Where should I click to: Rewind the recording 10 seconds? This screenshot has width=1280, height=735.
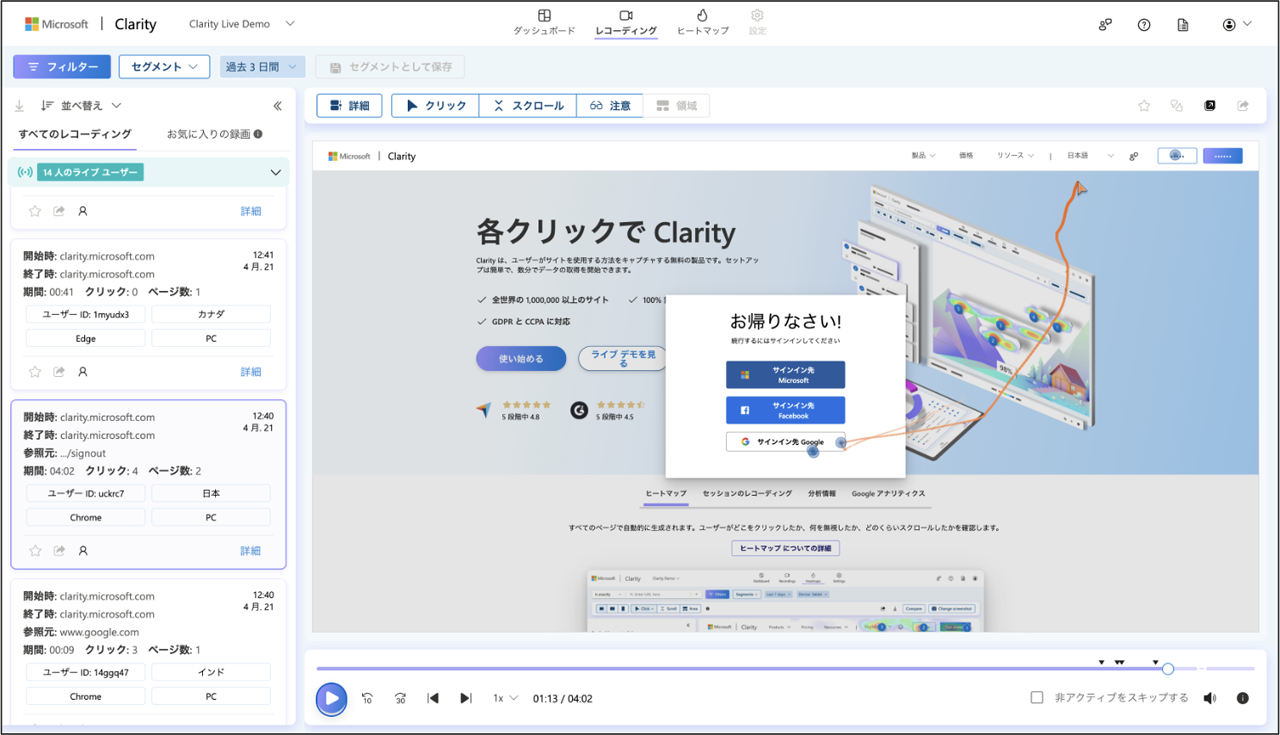pyautogui.click(x=368, y=698)
